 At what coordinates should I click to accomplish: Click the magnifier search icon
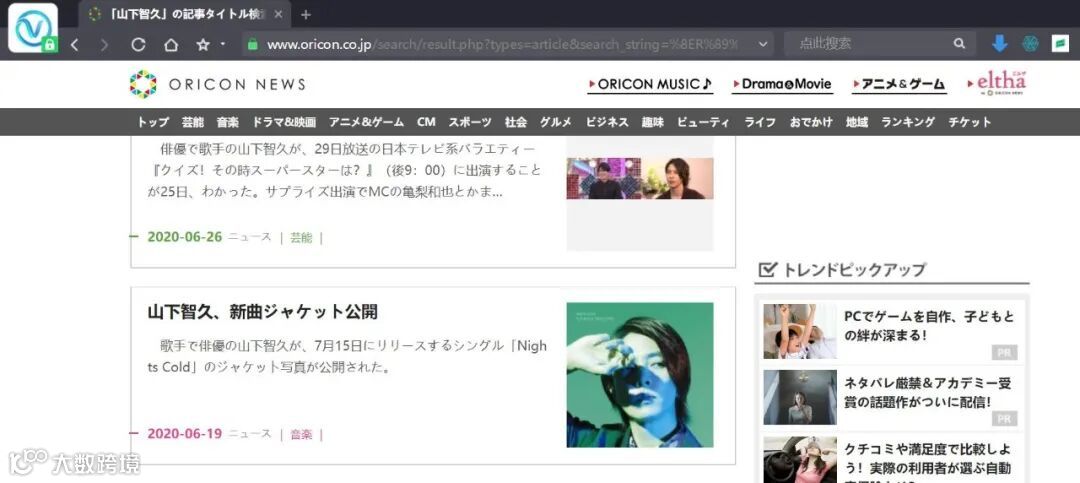pos(959,44)
